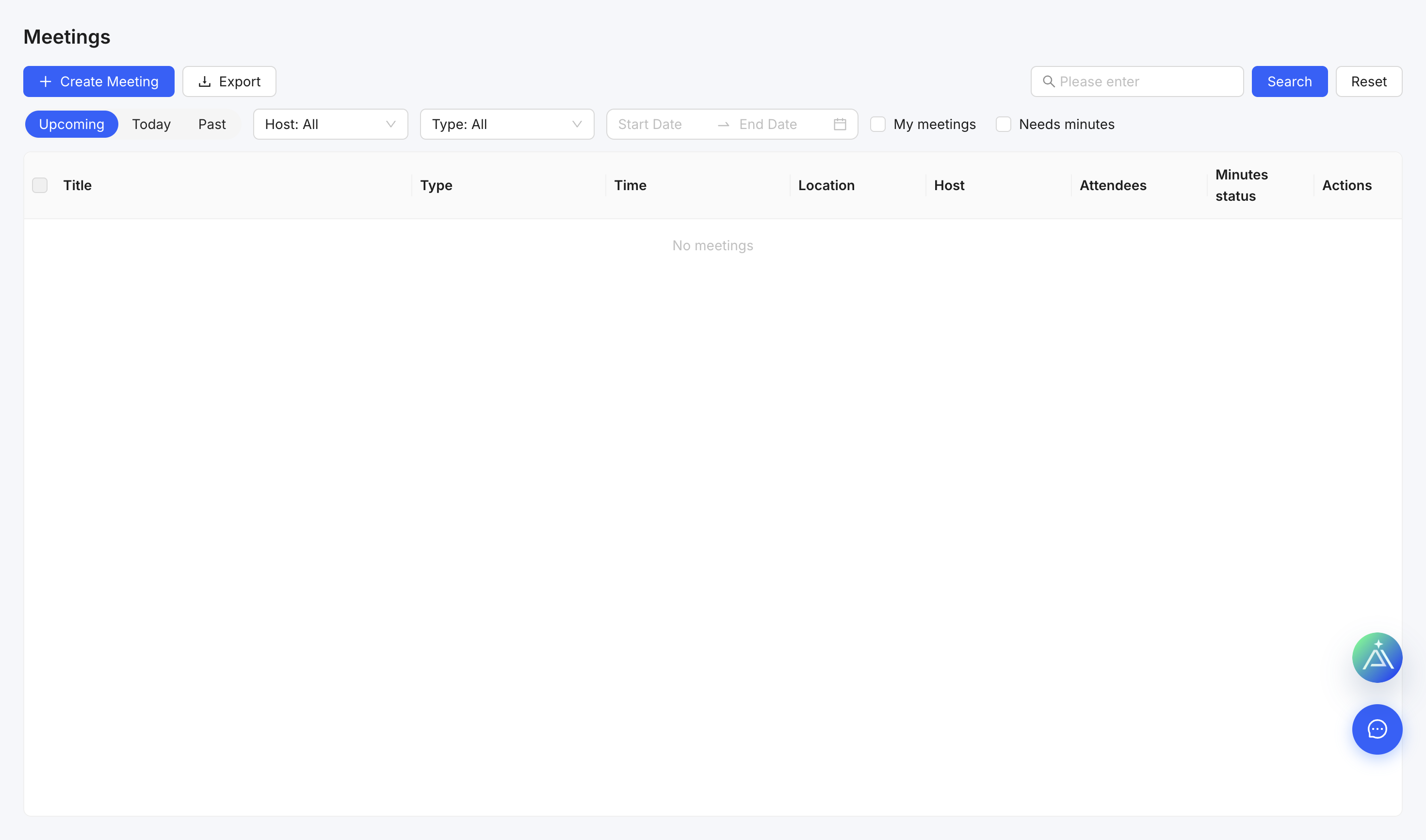1426x840 pixels.
Task: Click the Export button
Action: coord(229,81)
